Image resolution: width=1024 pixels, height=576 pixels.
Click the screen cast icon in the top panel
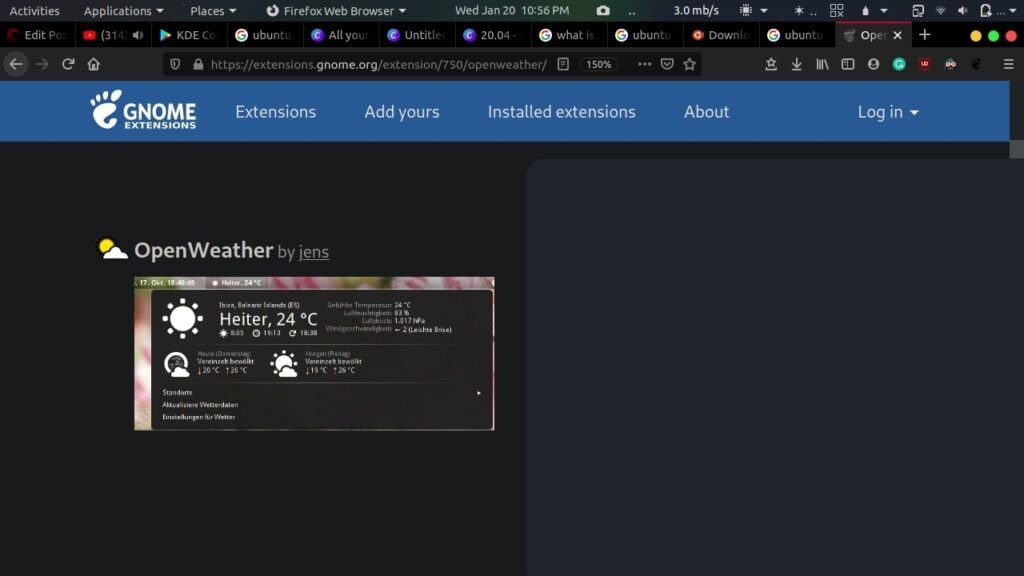[918, 10]
